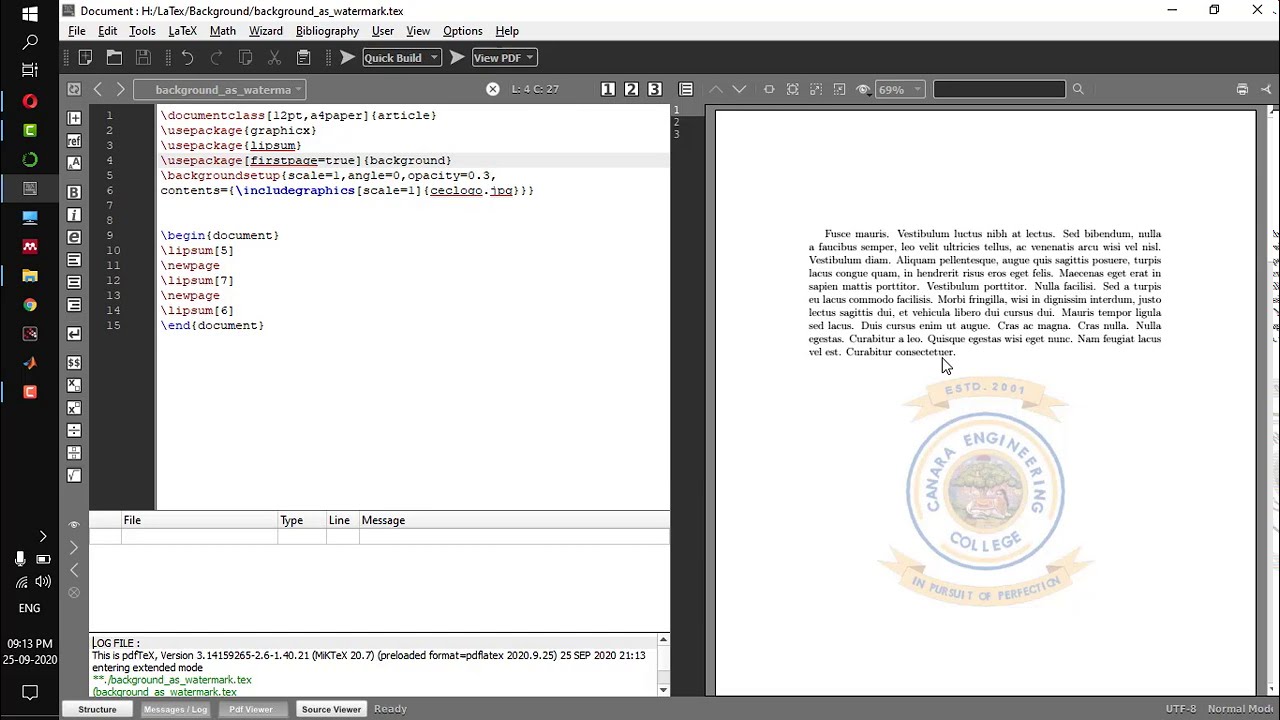
Task: Open the Windows Start menu
Action: pyautogui.click(x=30, y=14)
